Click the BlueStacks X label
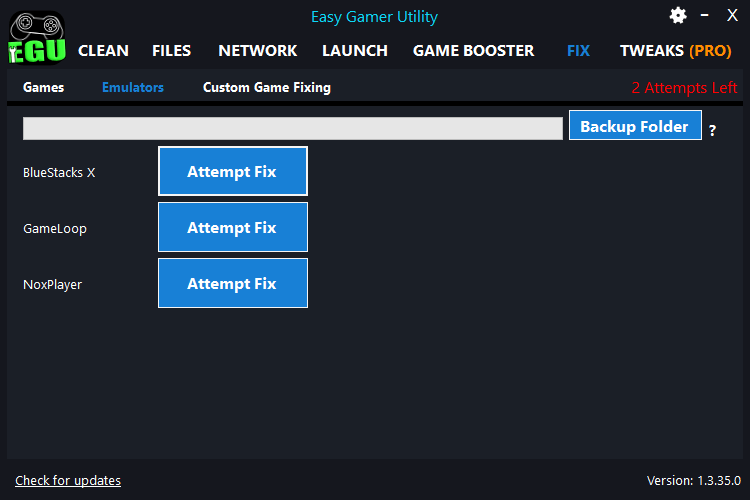This screenshot has width=750, height=500. point(59,173)
